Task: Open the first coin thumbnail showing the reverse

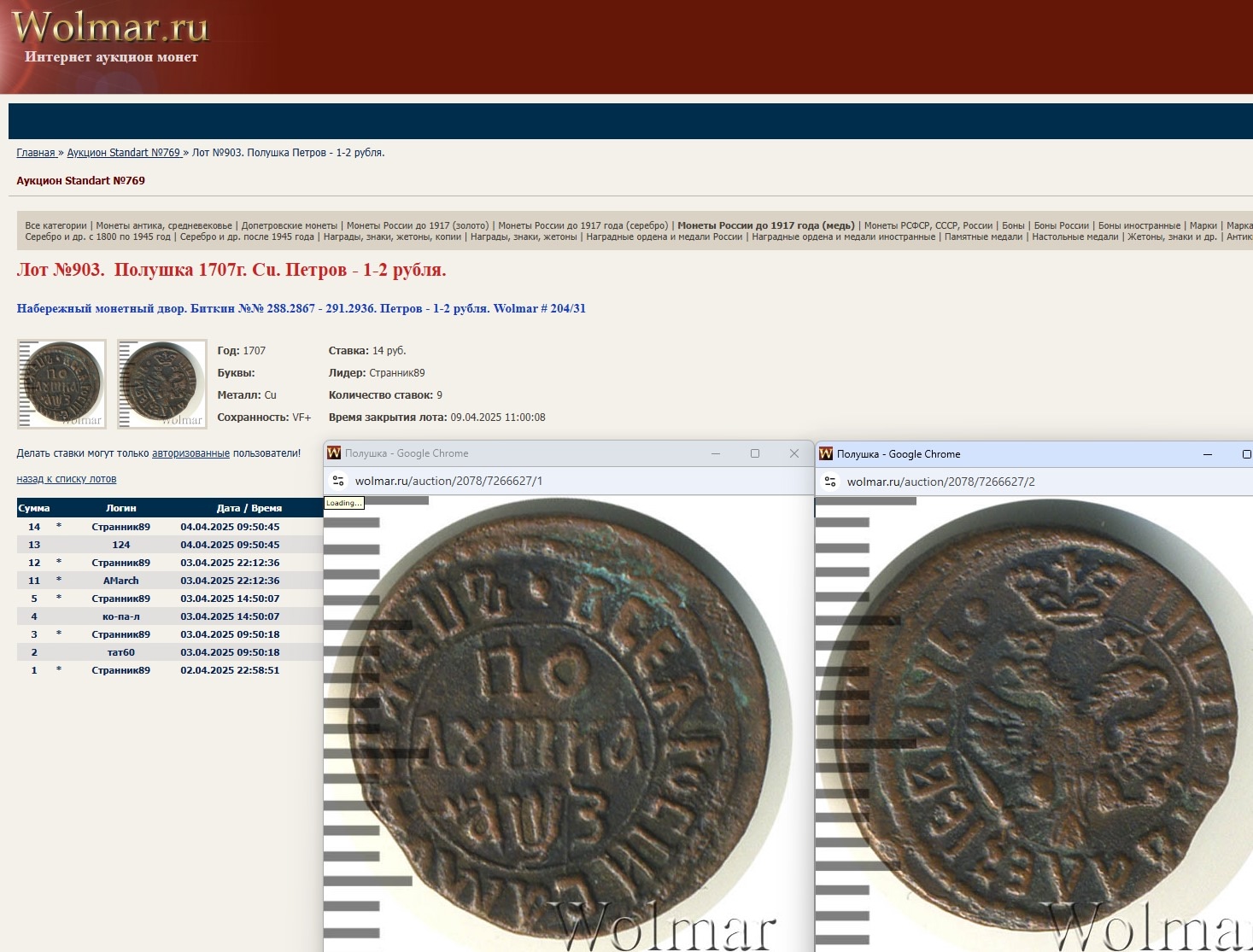Action: [x=61, y=383]
